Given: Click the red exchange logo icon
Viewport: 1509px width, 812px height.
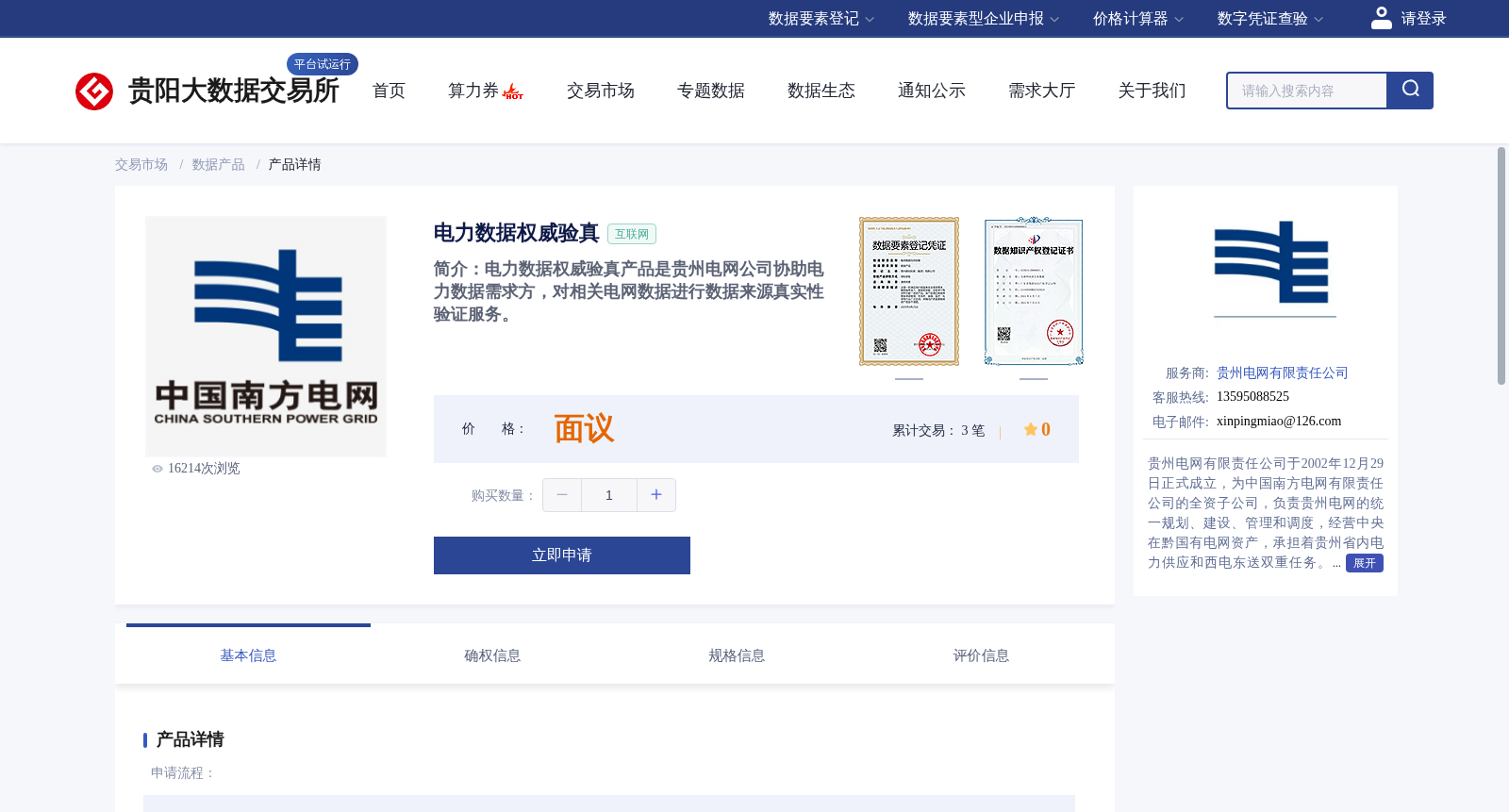Looking at the screenshot, I should pos(94,91).
